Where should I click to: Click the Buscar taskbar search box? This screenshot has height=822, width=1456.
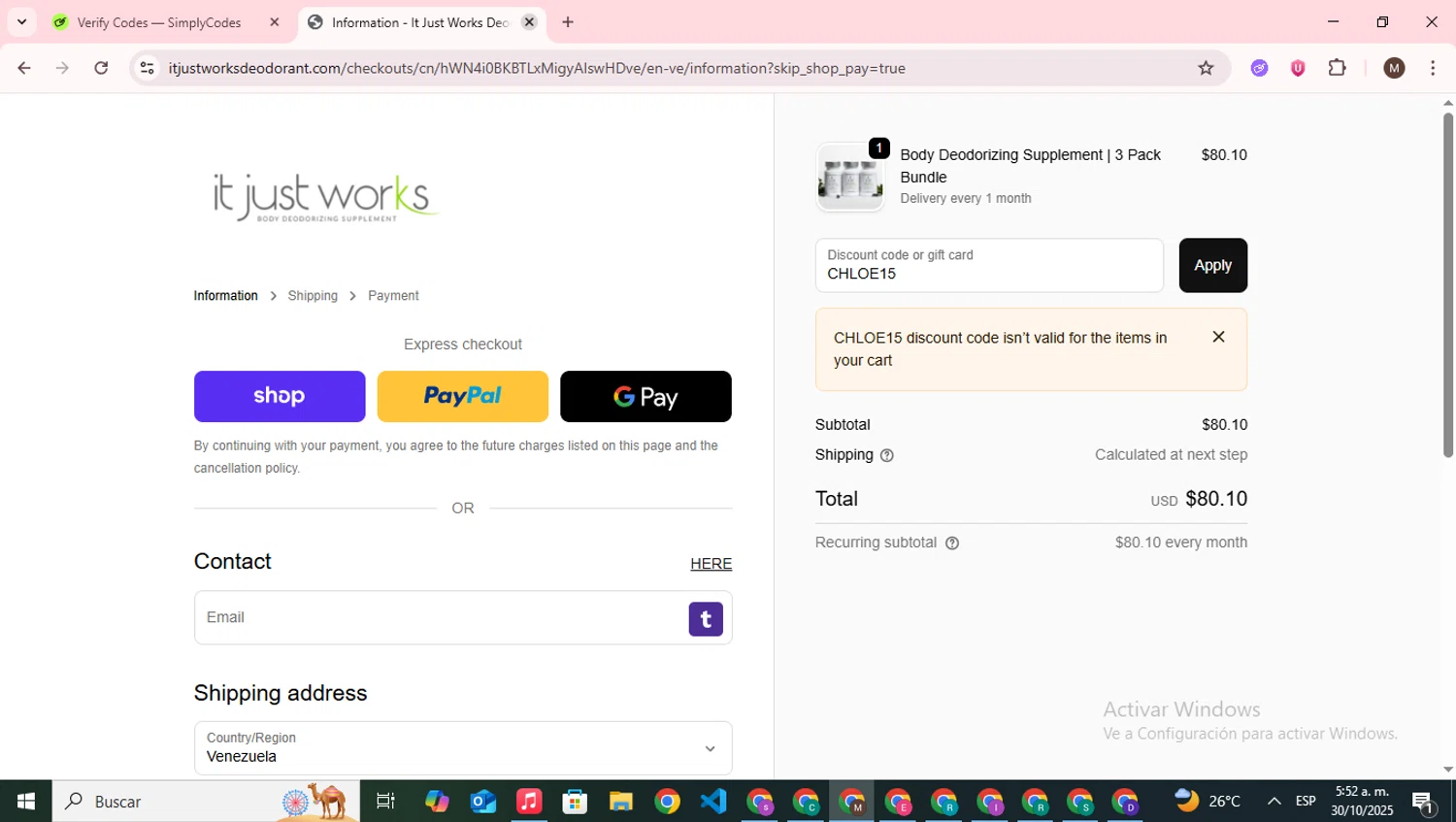[206, 802]
